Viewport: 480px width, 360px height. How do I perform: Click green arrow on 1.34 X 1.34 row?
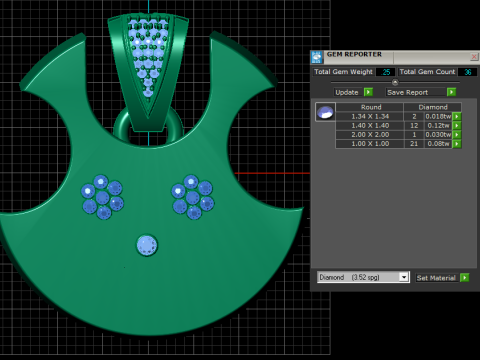(457, 116)
